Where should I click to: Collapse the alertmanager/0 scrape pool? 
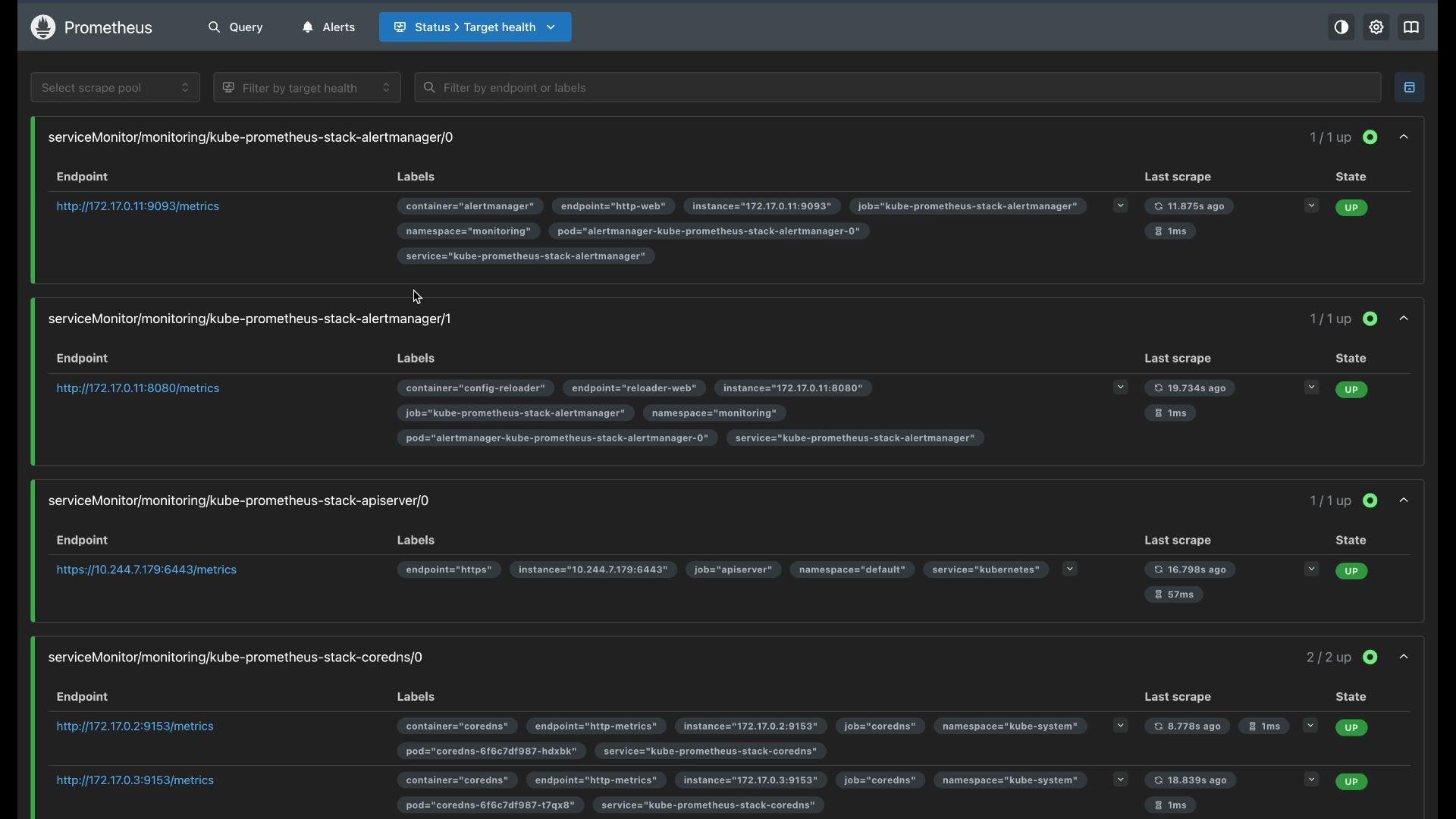point(1404,137)
